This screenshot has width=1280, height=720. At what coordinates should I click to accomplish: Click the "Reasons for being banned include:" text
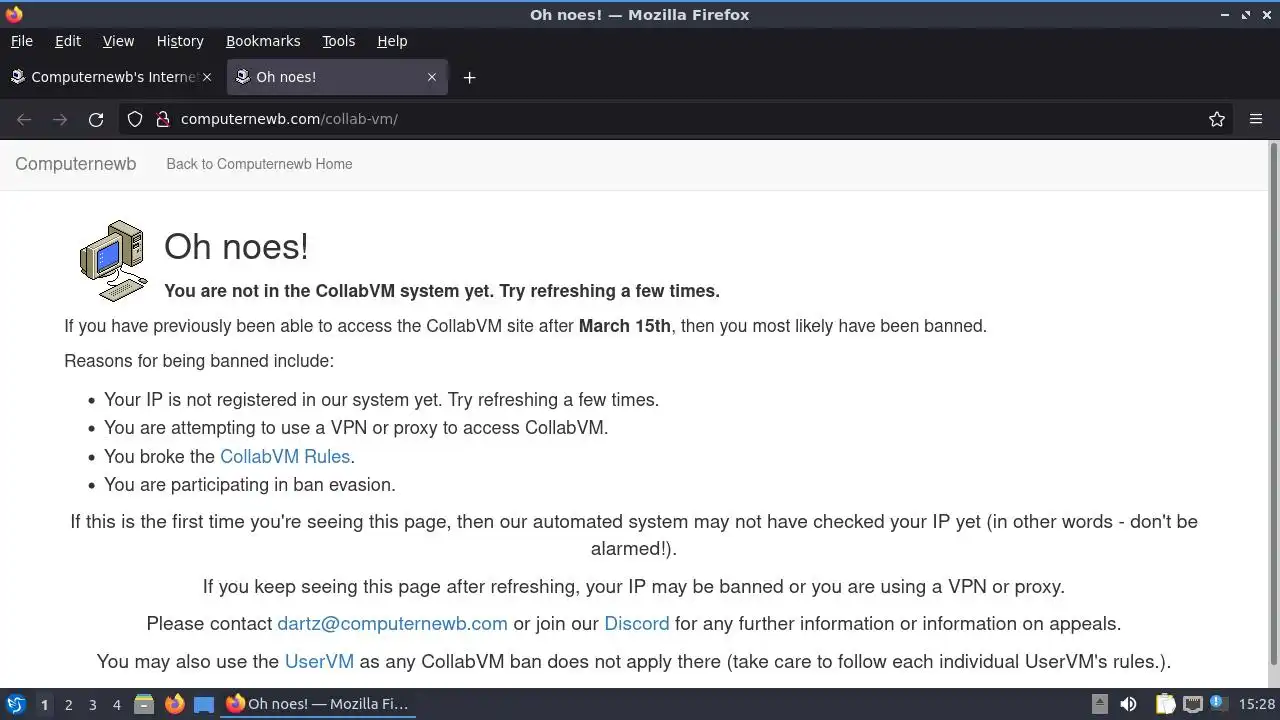pos(199,361)
